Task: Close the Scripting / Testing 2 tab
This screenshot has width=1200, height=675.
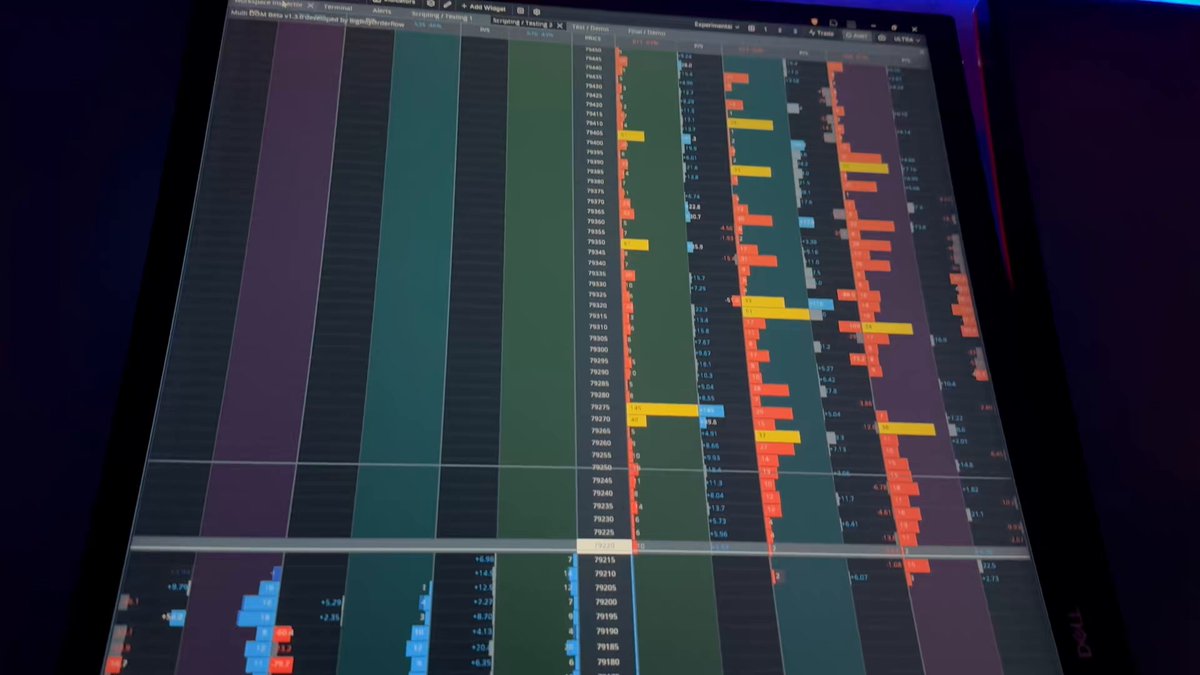Action: (x=560, y=25)
